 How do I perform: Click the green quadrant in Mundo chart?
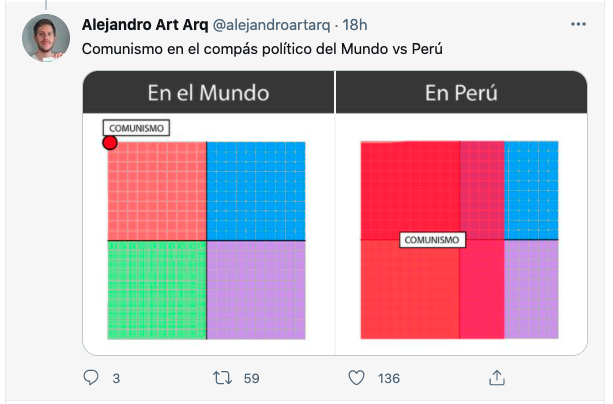point(157,290)
